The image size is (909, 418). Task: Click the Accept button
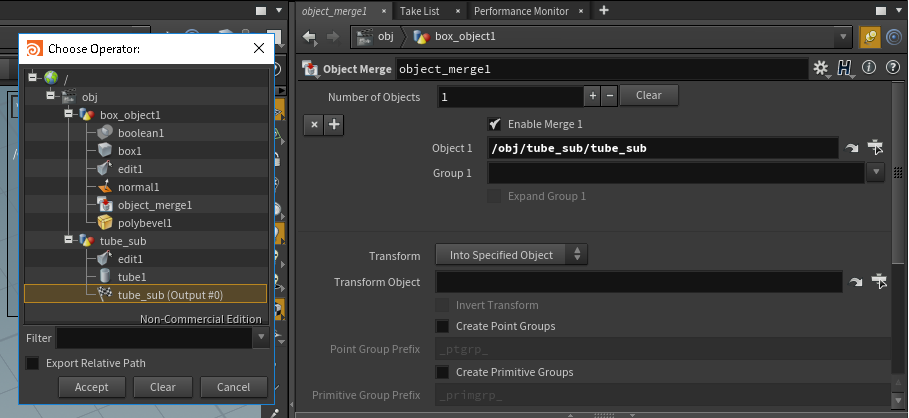click(92, 387)
